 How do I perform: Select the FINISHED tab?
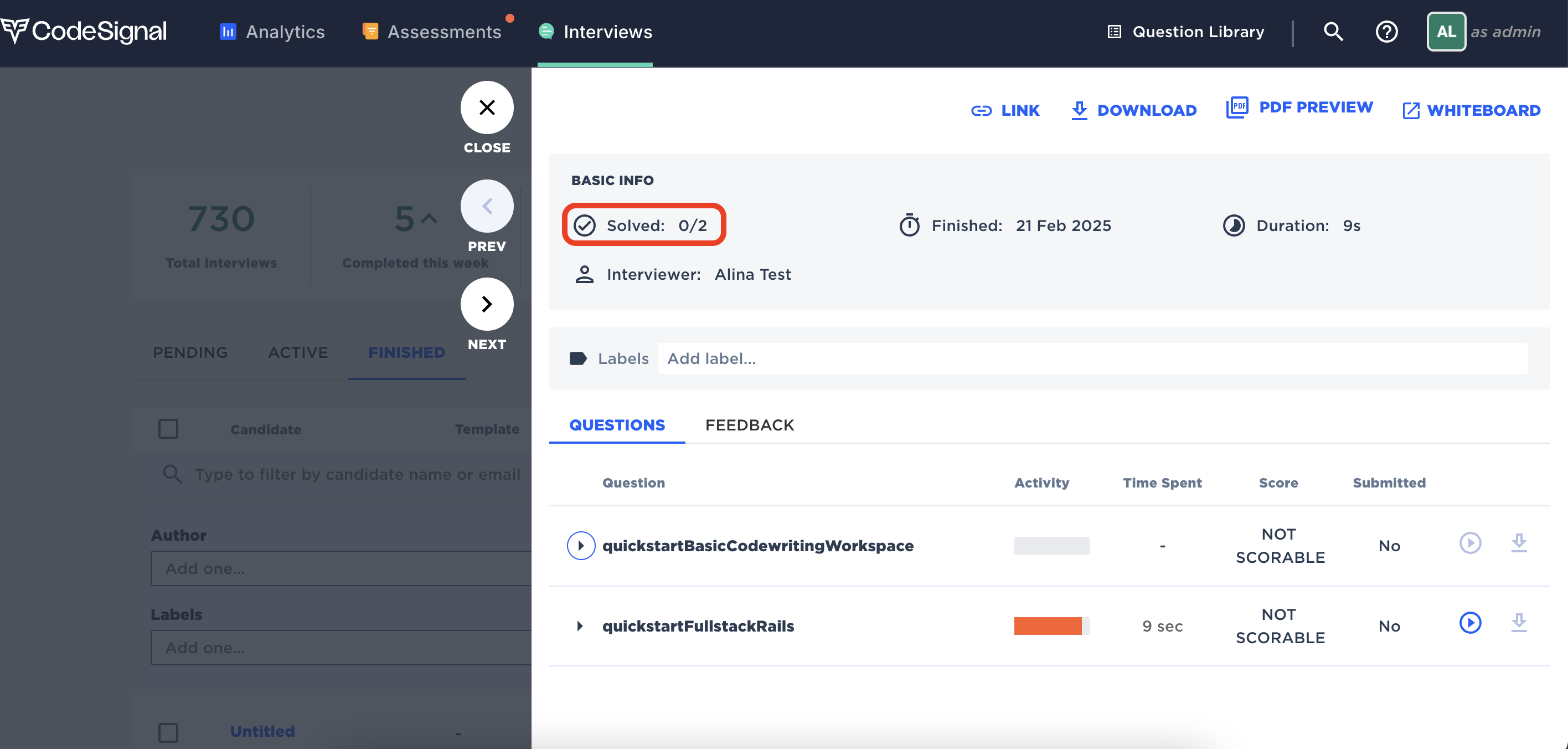(x=406, y=352)
